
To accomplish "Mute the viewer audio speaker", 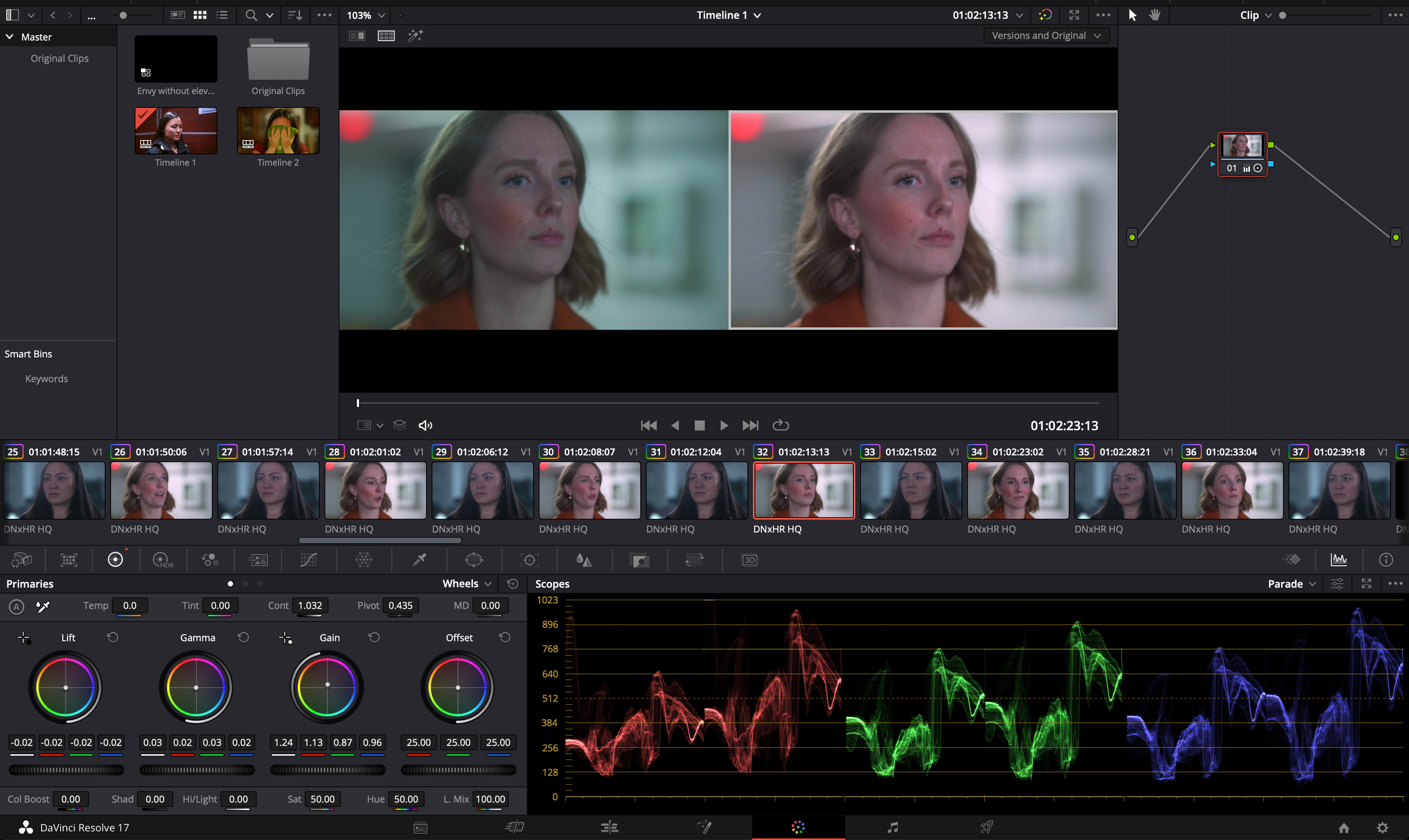I will click(425, 425).
